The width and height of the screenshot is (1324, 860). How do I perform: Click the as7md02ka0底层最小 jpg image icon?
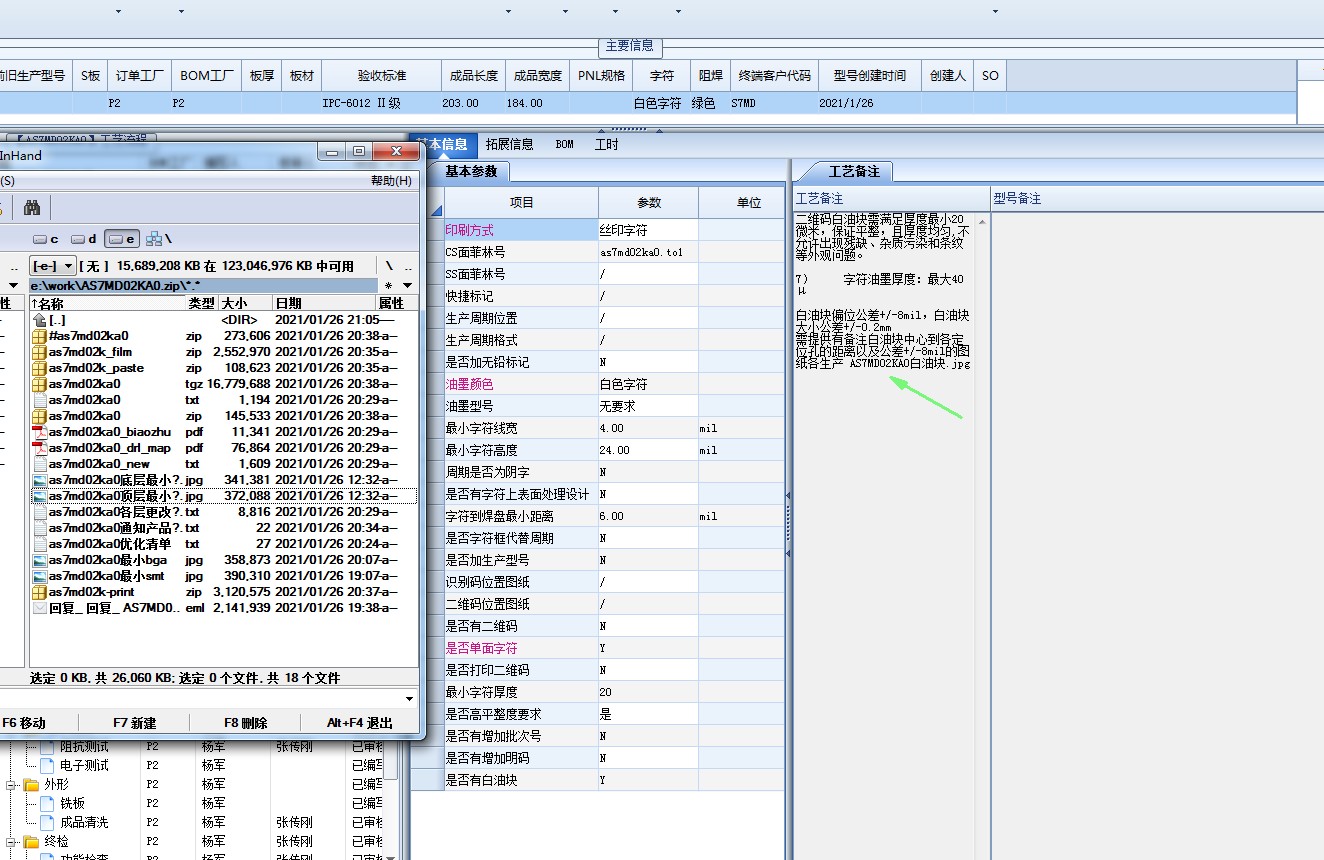click(39, 480)
